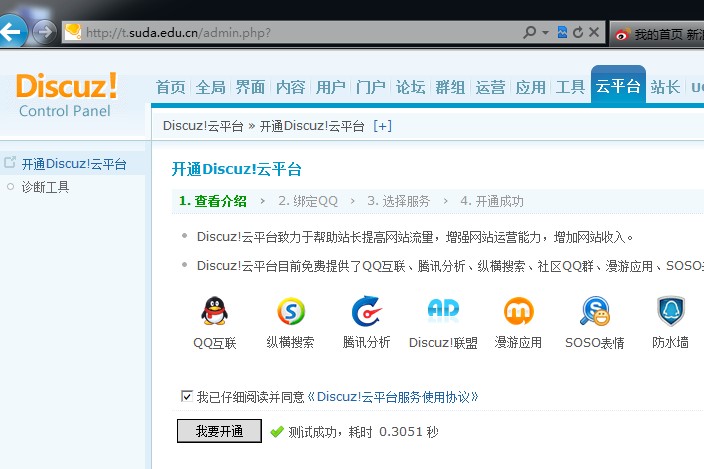Click the 腾讯分析 label
The image size is (704, 469).
pyautogui.click(x=366, y=342)
